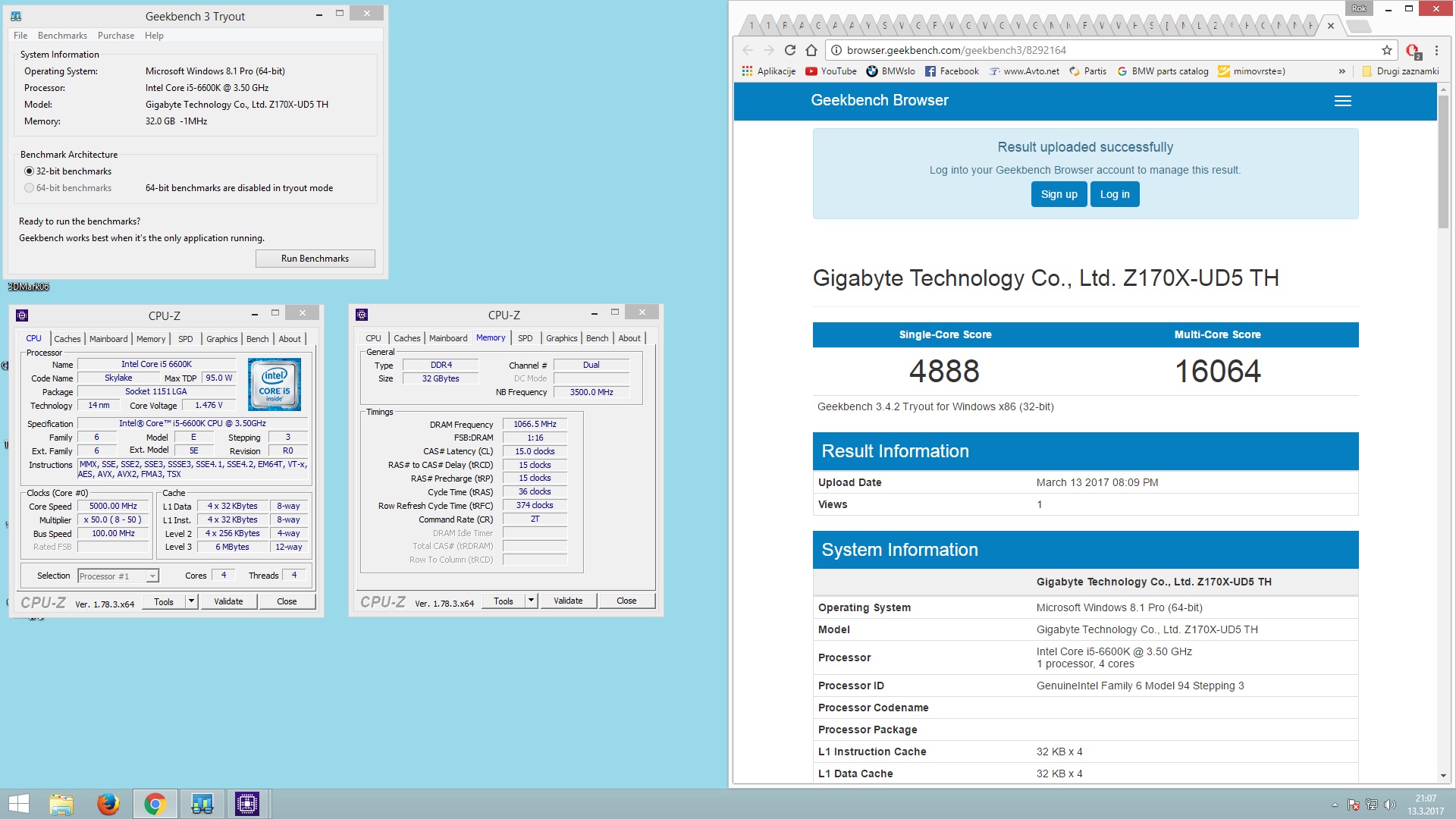Switch to Bench tab in left CPU-Z

pyautogui.click(x=258, y=339)
